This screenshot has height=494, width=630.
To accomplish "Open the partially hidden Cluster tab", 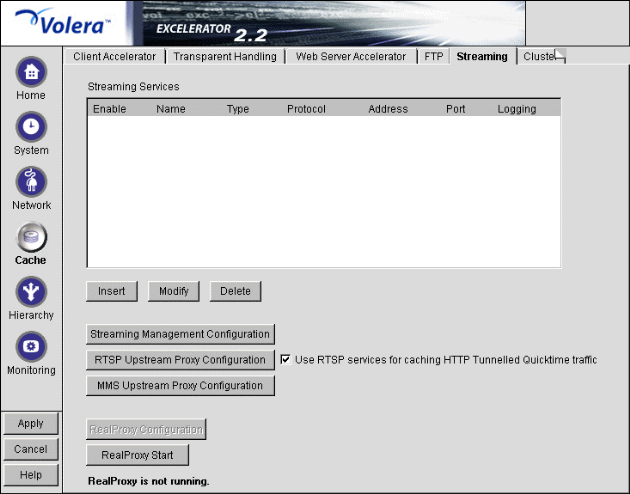I will pos(538,57).
